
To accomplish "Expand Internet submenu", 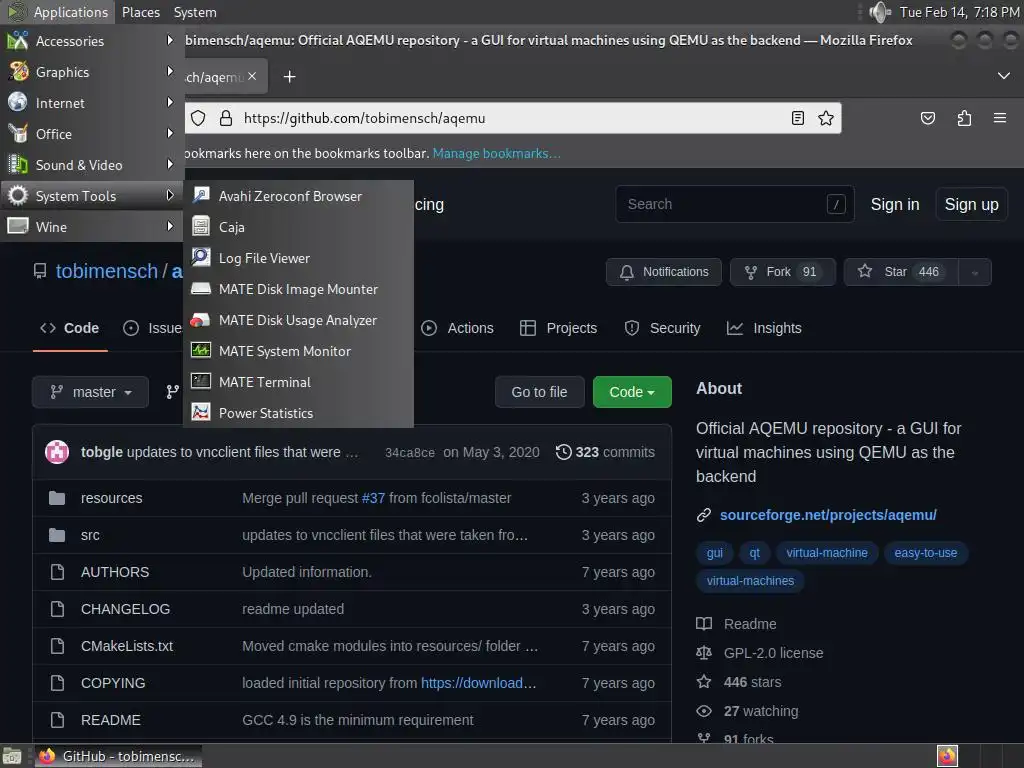I will pos(91,103).
